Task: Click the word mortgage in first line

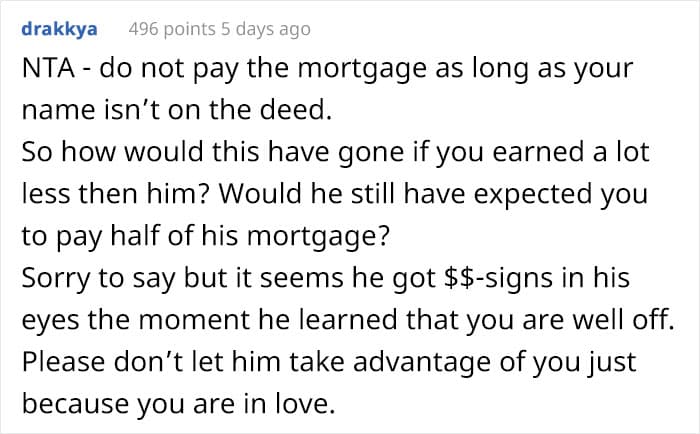Action: [x=361, y=69]
